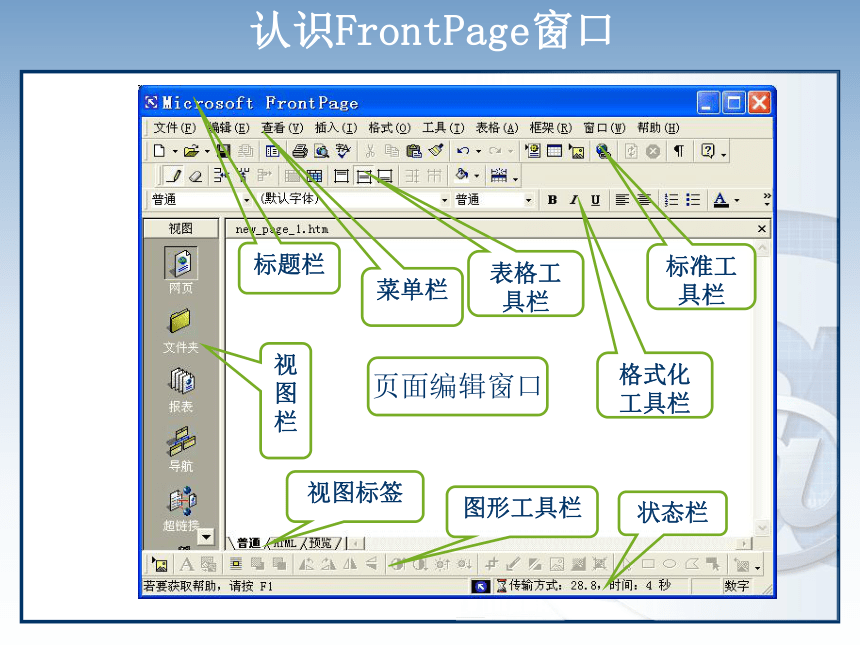Click the New page icon in standard toolbar
Viewport: 860px width, 645px height.
(x=159, y=151)
